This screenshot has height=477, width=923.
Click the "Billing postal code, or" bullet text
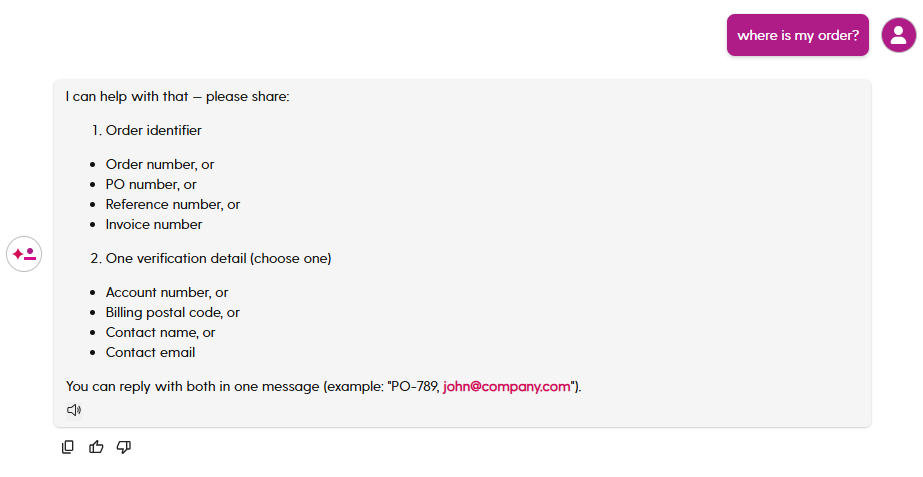click(173, 312)
